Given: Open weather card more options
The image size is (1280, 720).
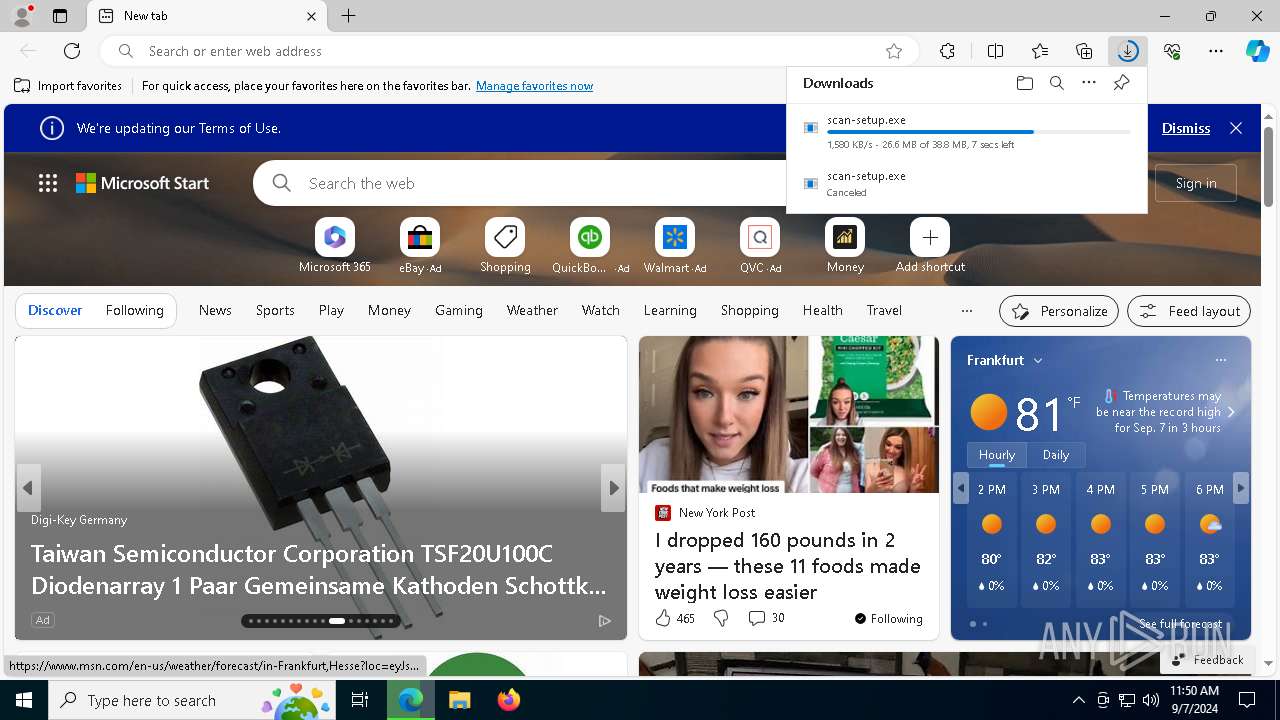Looking at the screenshot, I should pyautogui.click(x=1221, y=360).
